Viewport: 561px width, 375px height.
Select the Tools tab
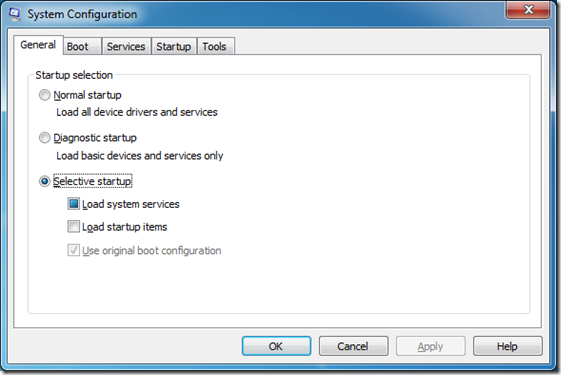tap(216, 46)
